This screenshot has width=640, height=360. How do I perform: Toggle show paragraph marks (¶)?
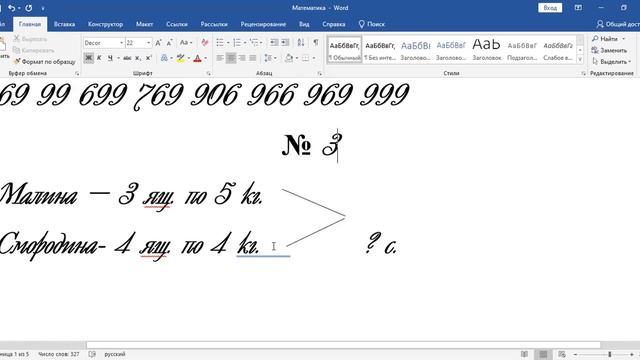tap(316, 42)
